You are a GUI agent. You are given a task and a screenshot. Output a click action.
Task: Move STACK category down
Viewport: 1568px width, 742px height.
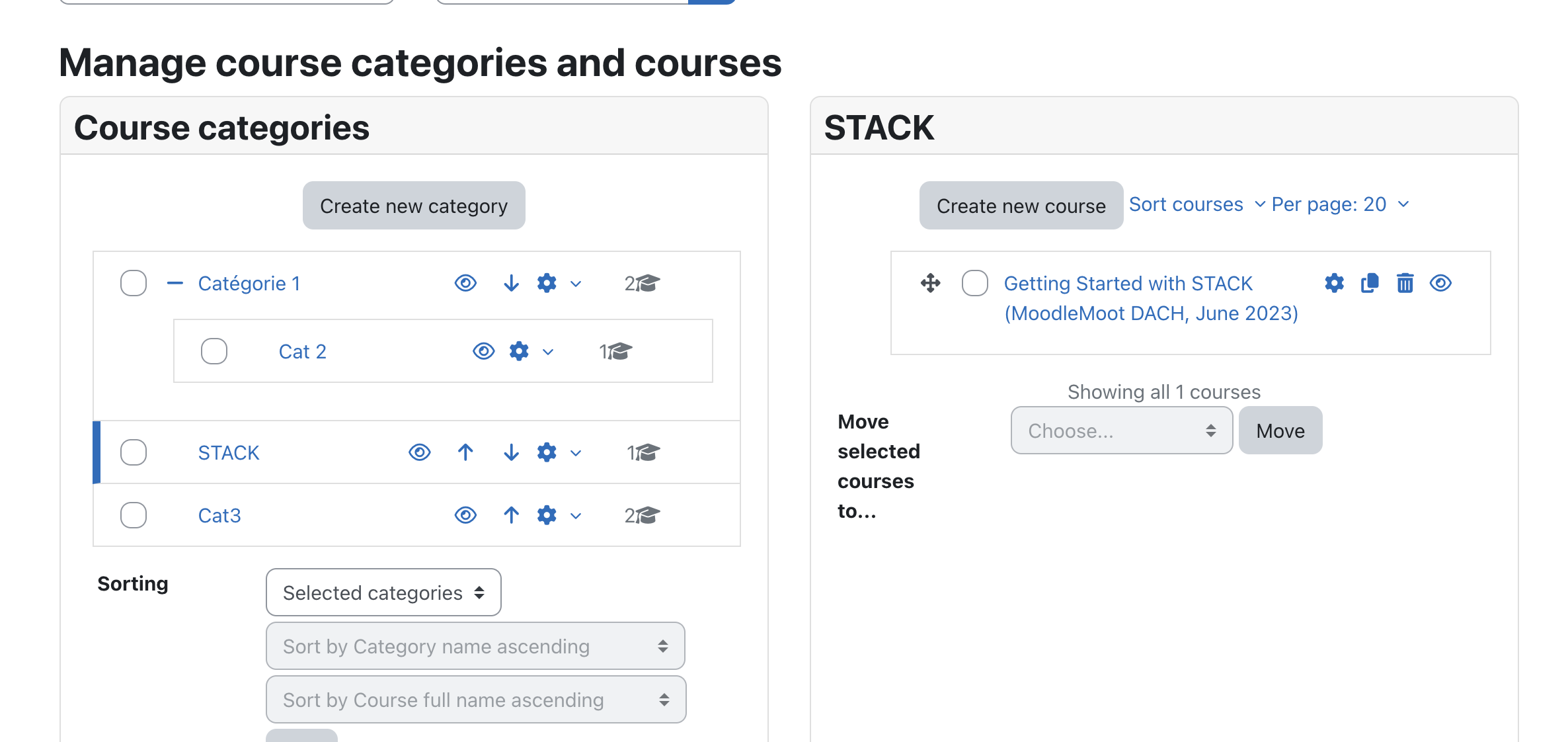[x=511, y=452]
